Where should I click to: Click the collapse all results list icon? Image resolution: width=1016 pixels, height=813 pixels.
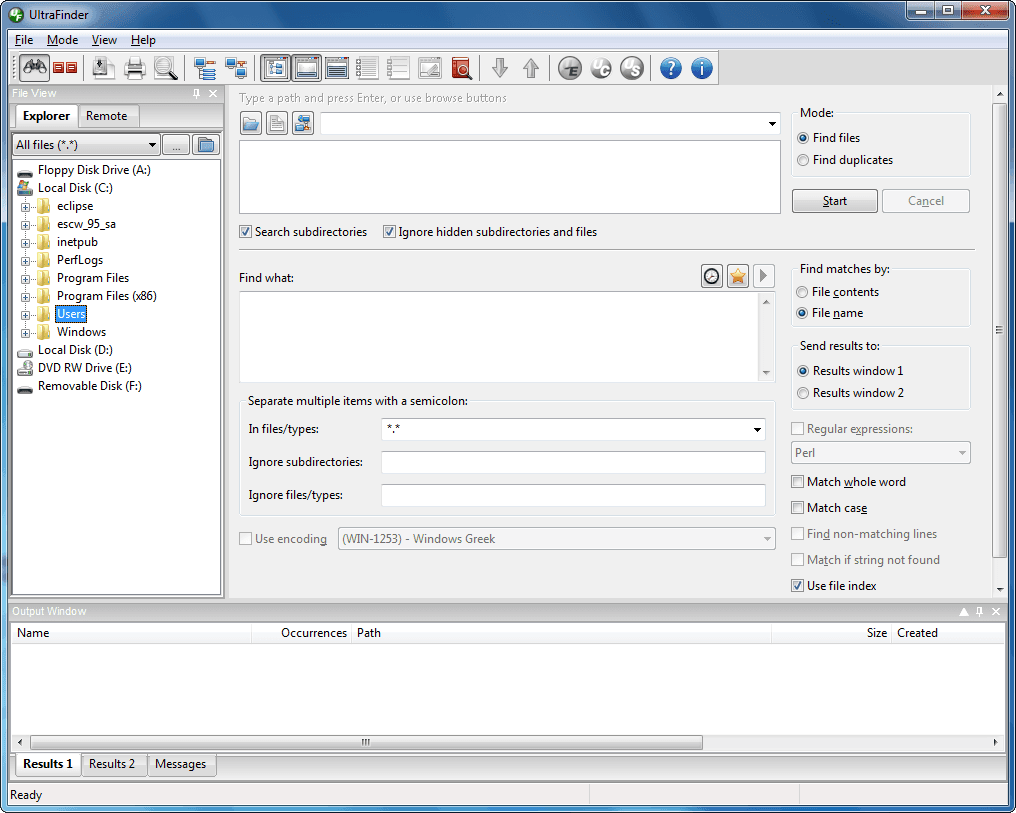[398, 67]
